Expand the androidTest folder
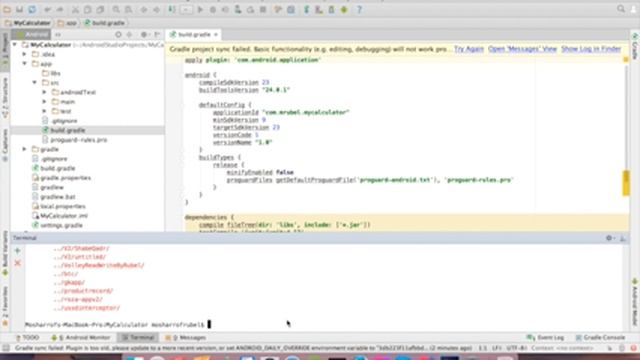This screenshot has width=640, height=360. [x=44, y=92]
